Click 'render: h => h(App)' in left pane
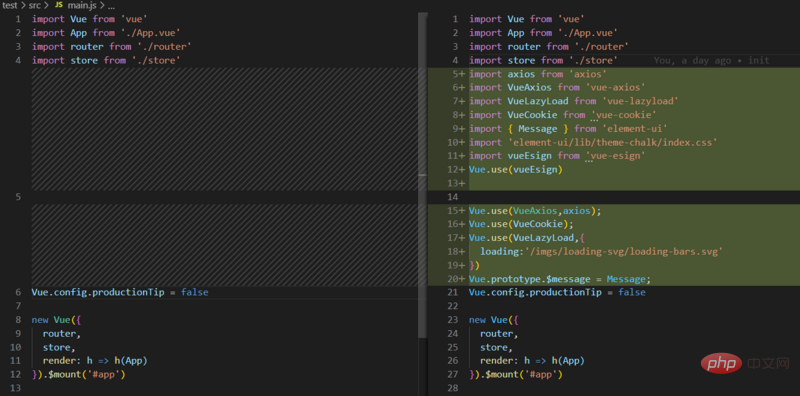The image size is (800, 396). click(95, 361)
